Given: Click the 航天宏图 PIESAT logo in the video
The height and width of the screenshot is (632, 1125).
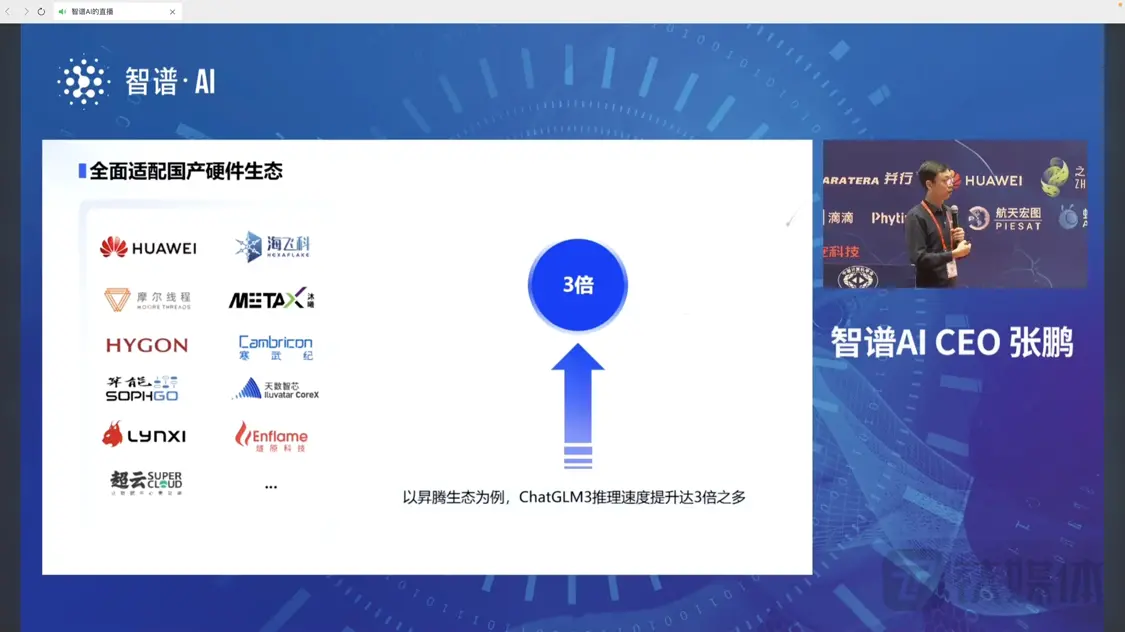Looking at the screenshot, I should click(x=1005, y=218).
